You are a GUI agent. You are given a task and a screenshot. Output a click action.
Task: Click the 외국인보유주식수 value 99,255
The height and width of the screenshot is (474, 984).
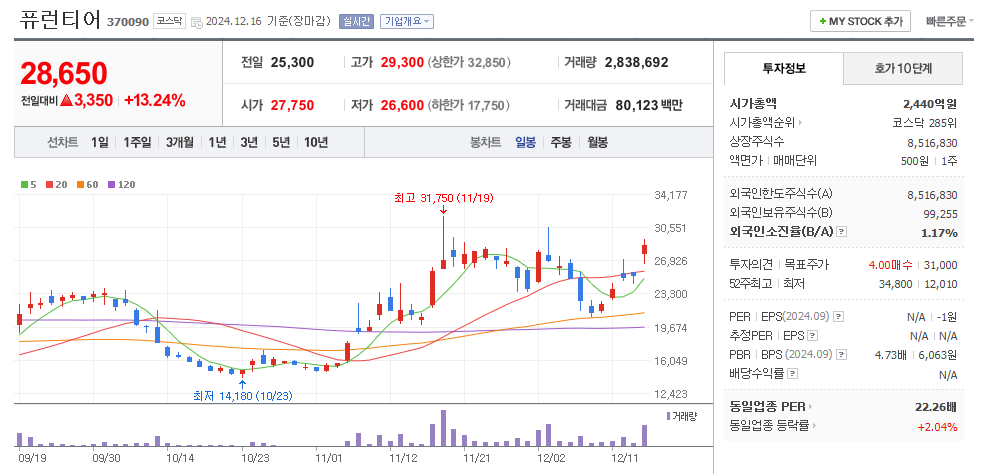(x=940, y=213)
